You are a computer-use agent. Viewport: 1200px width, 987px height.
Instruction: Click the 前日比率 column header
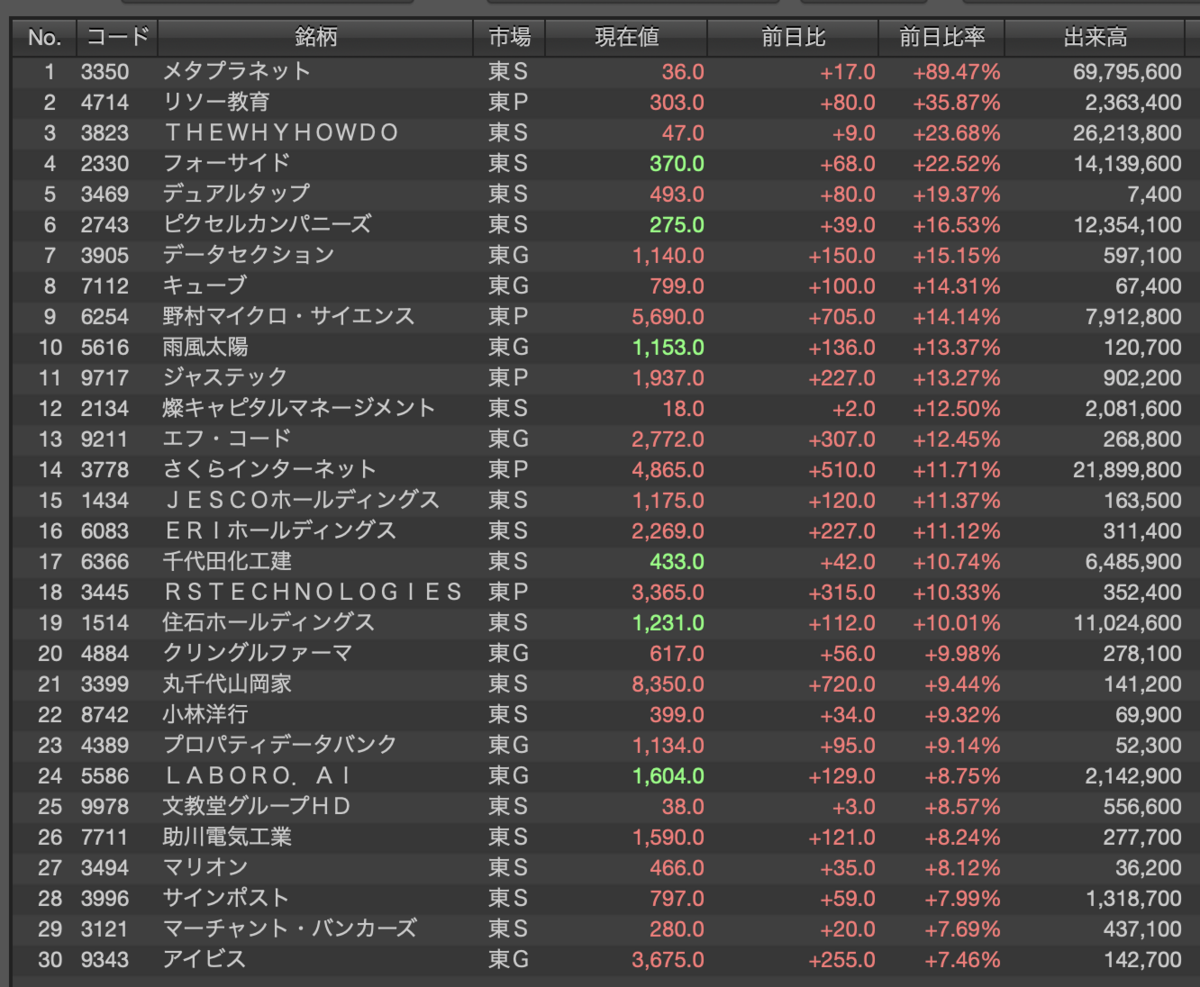(942, 38)
